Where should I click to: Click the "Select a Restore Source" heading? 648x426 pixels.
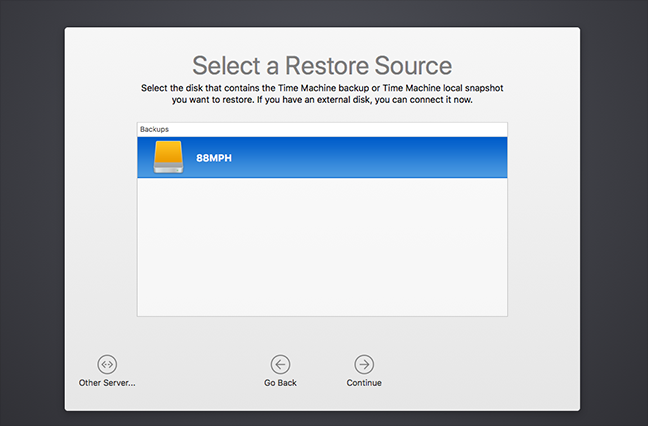point(322,66)
